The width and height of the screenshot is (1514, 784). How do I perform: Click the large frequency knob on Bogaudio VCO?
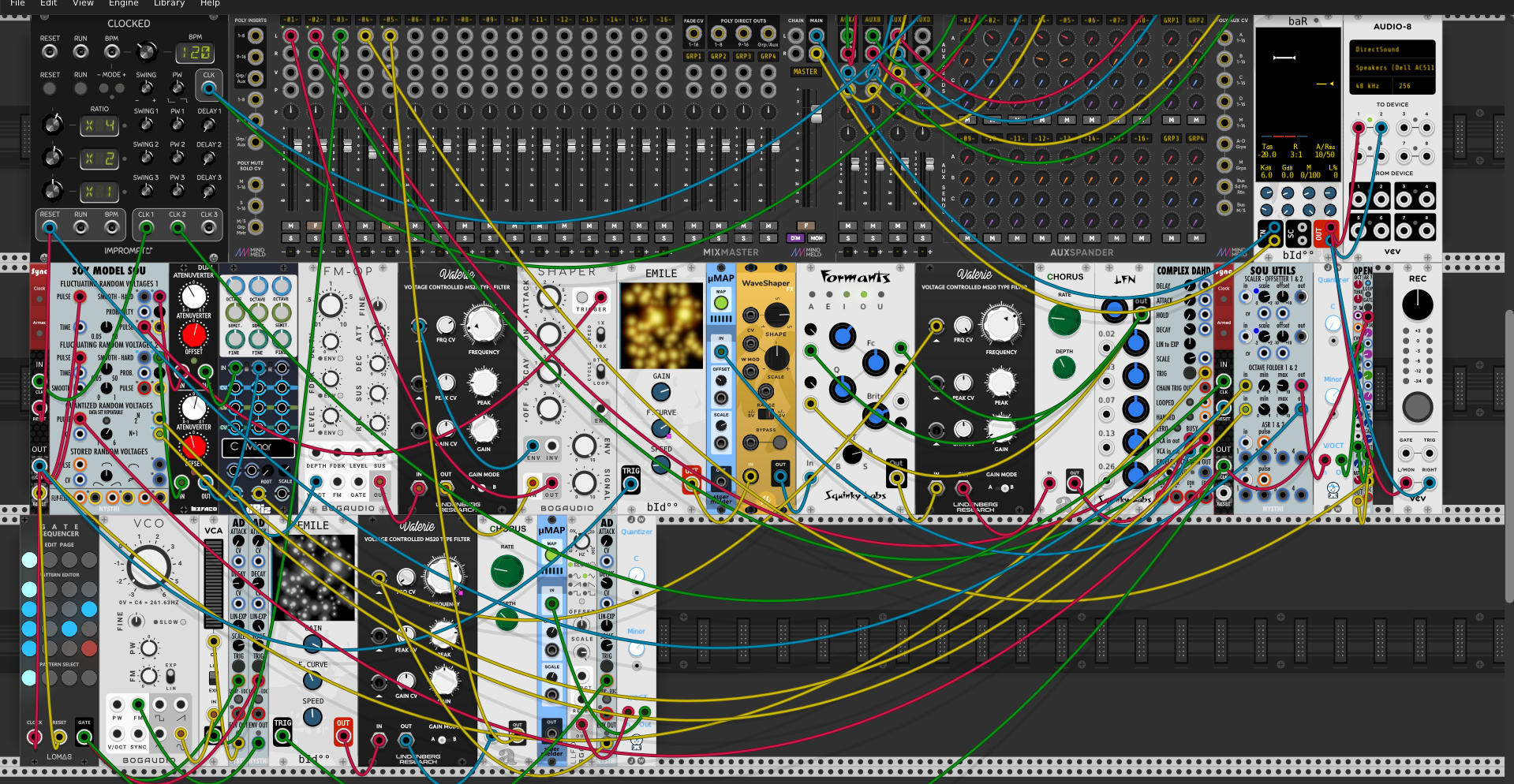(148, 567)
